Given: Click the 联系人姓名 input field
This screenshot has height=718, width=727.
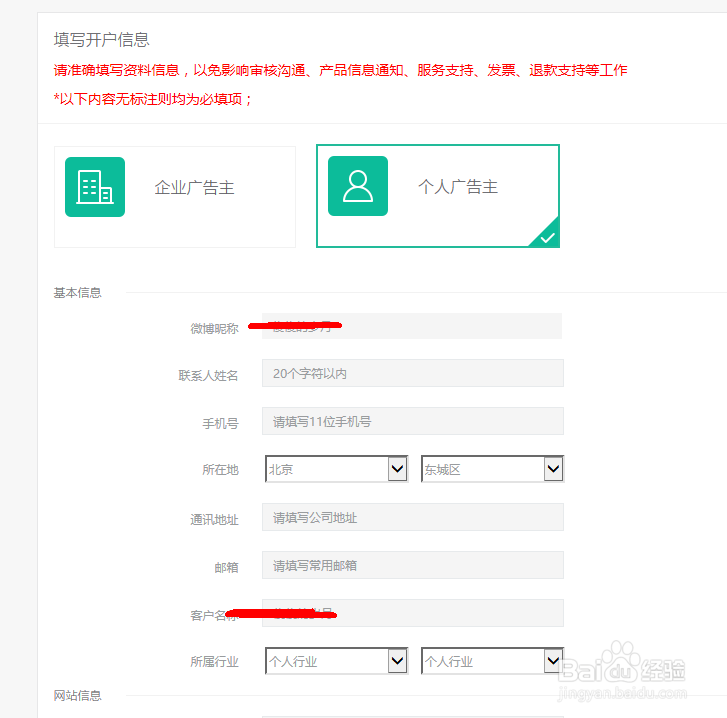Looking at the screenshot, I should tap(412, 373).
